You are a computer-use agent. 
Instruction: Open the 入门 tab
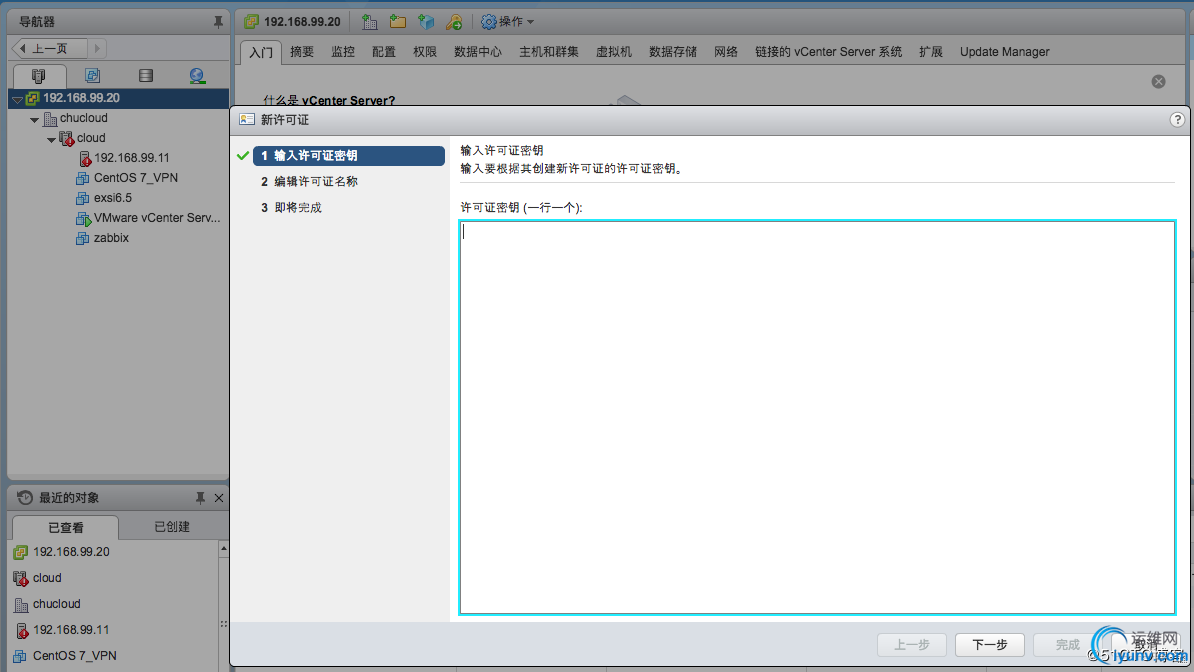260,52
